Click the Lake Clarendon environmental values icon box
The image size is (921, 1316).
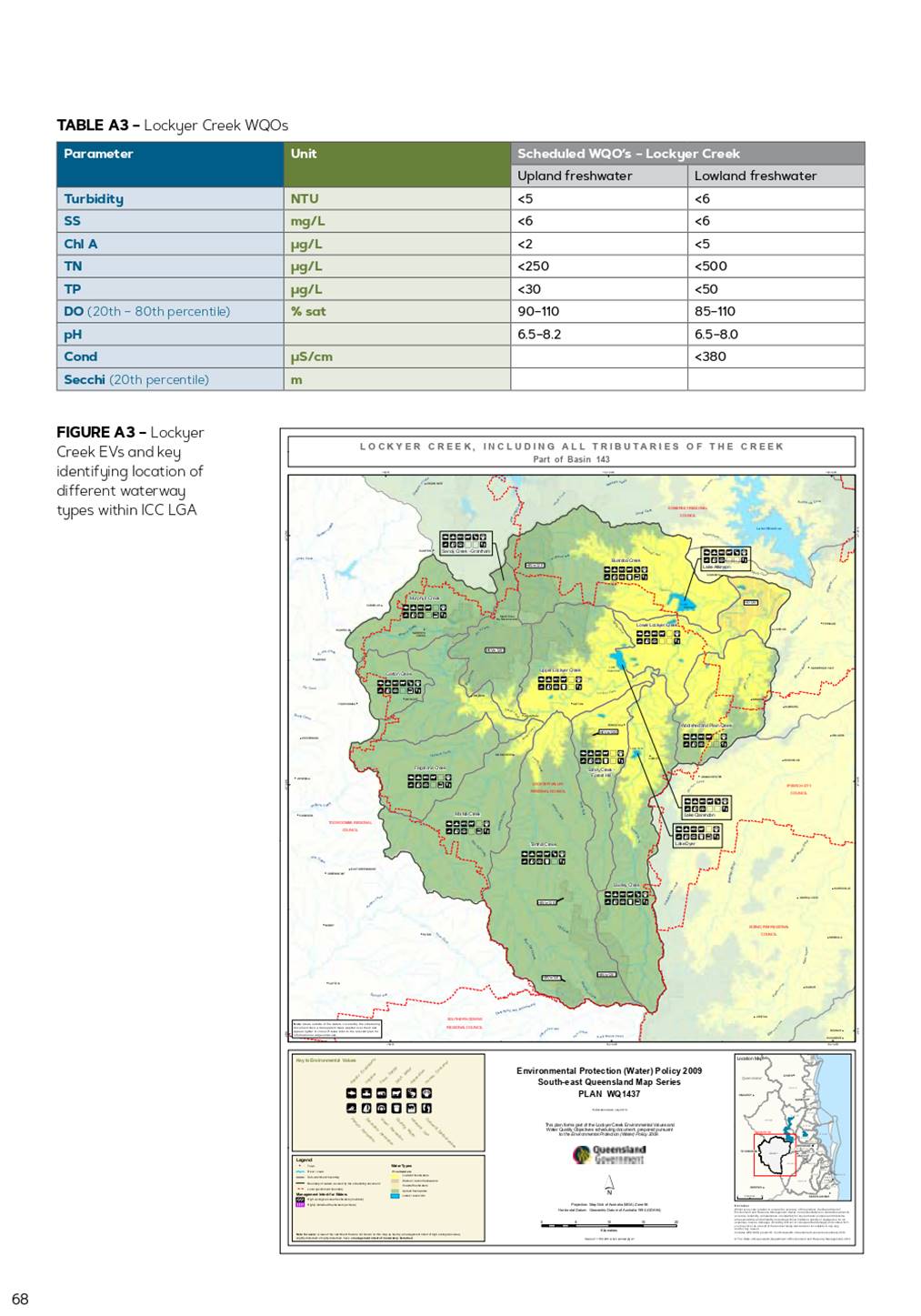(x=706, y=808)
